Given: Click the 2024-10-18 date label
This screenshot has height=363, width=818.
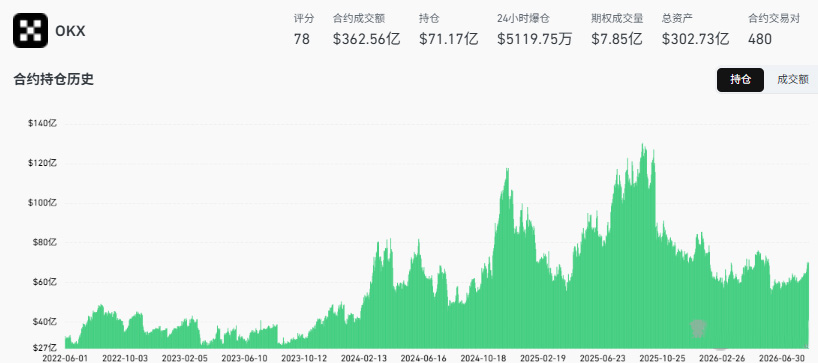Looking at the screenshot, I should [x=483, y=358].
